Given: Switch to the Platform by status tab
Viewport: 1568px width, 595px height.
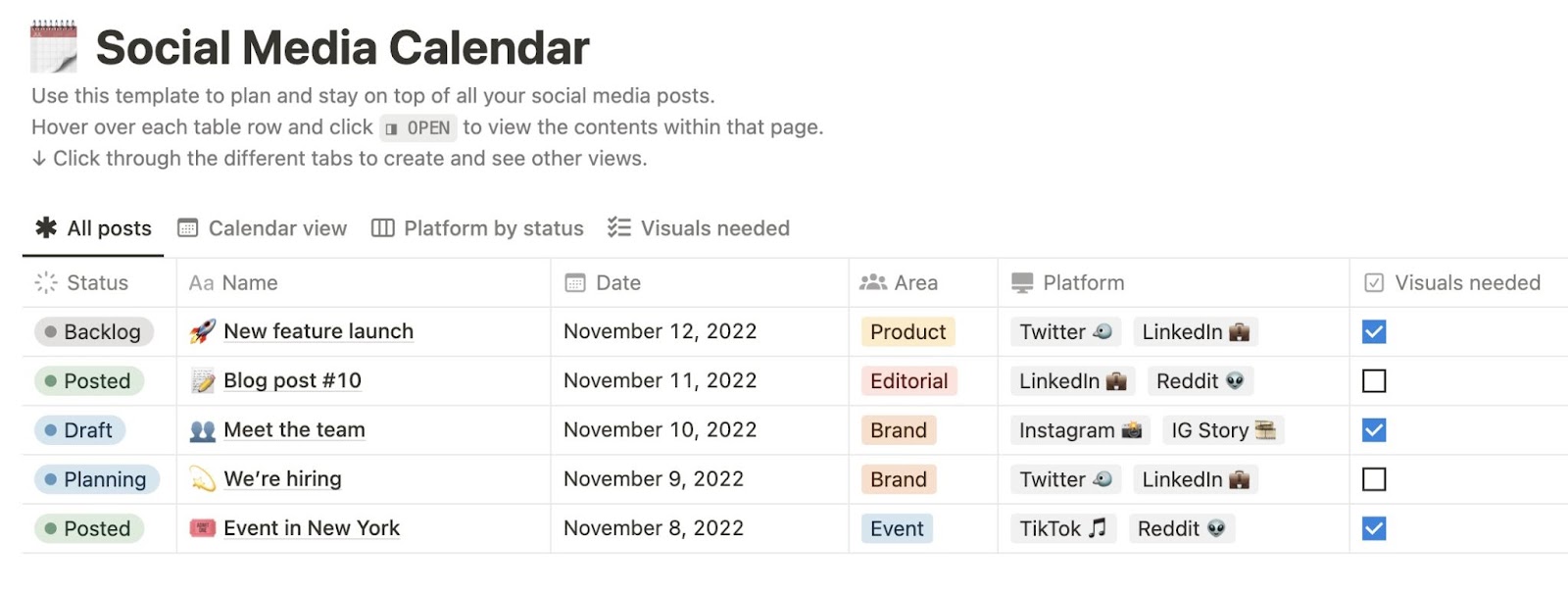Looking at the screenshot, I should [493, 227].
